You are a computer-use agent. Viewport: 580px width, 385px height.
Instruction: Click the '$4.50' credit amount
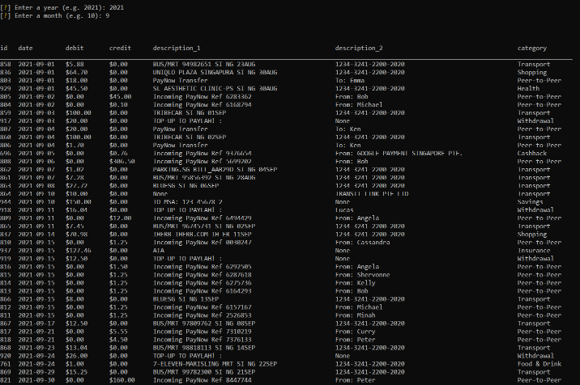118,340
